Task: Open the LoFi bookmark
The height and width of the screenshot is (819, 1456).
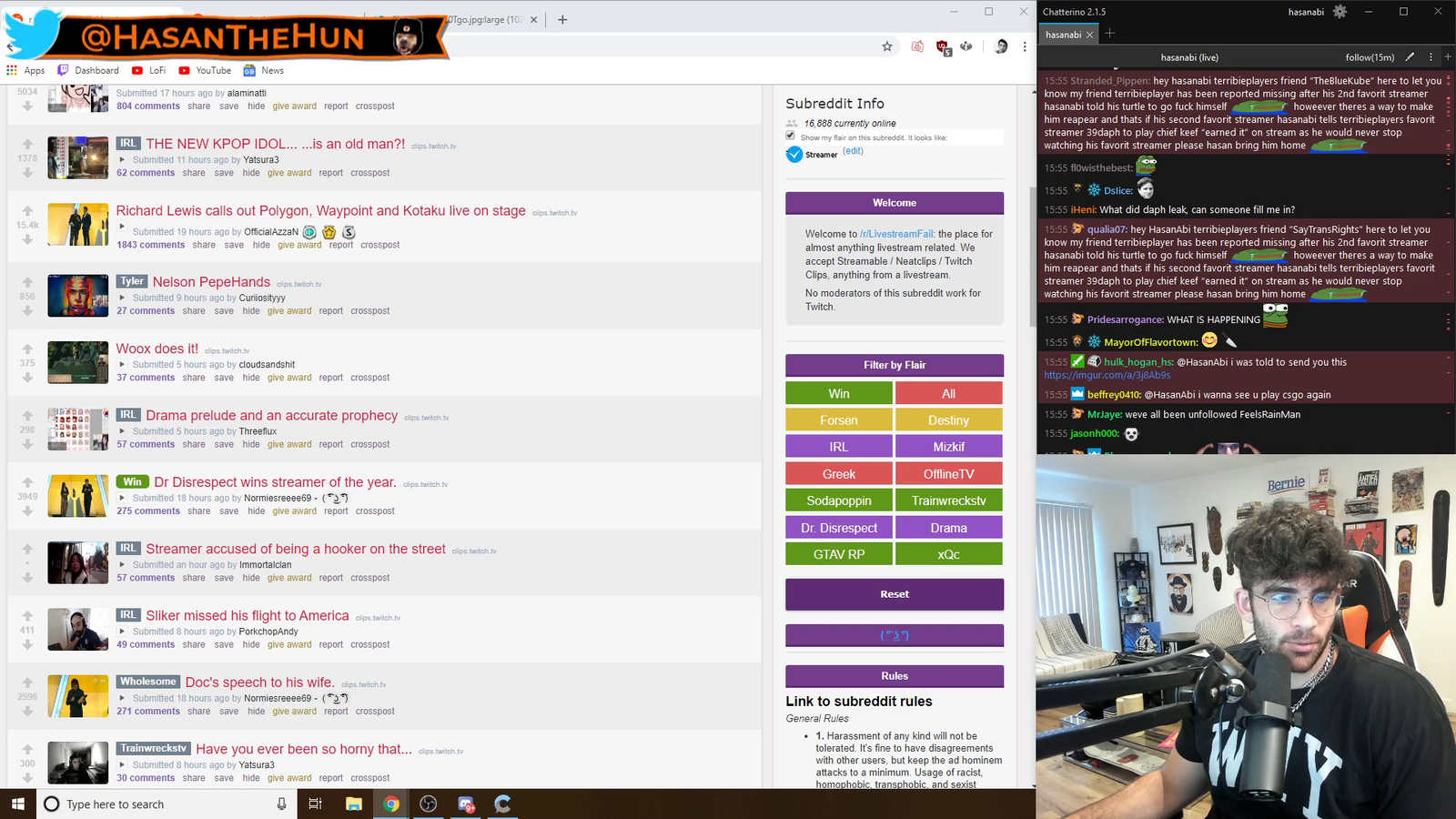Action: tap(149, 70)
